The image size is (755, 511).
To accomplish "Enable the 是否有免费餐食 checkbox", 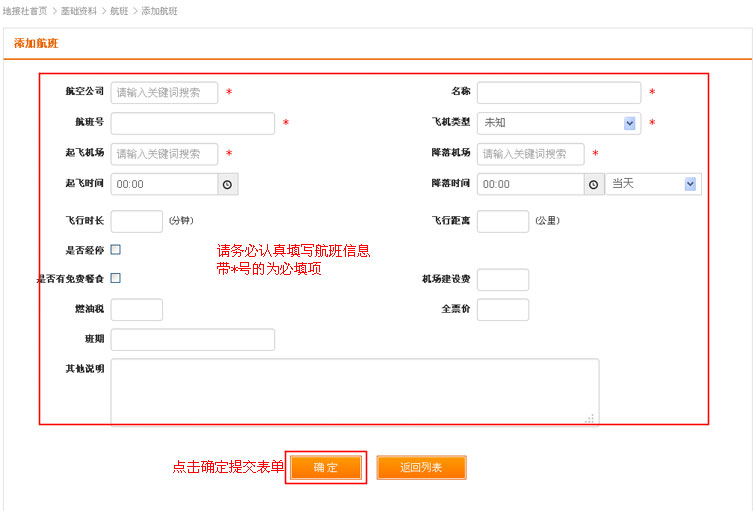I will (116, 278).
